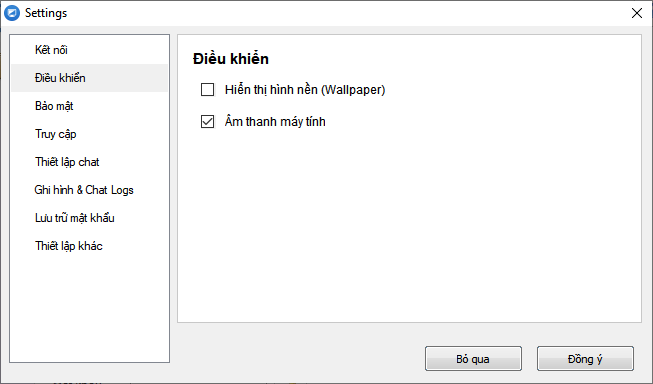Uncheck the Âm thanh máy tính checkbox
This screenshot has width=653, height=384.
tap(207, 122)
